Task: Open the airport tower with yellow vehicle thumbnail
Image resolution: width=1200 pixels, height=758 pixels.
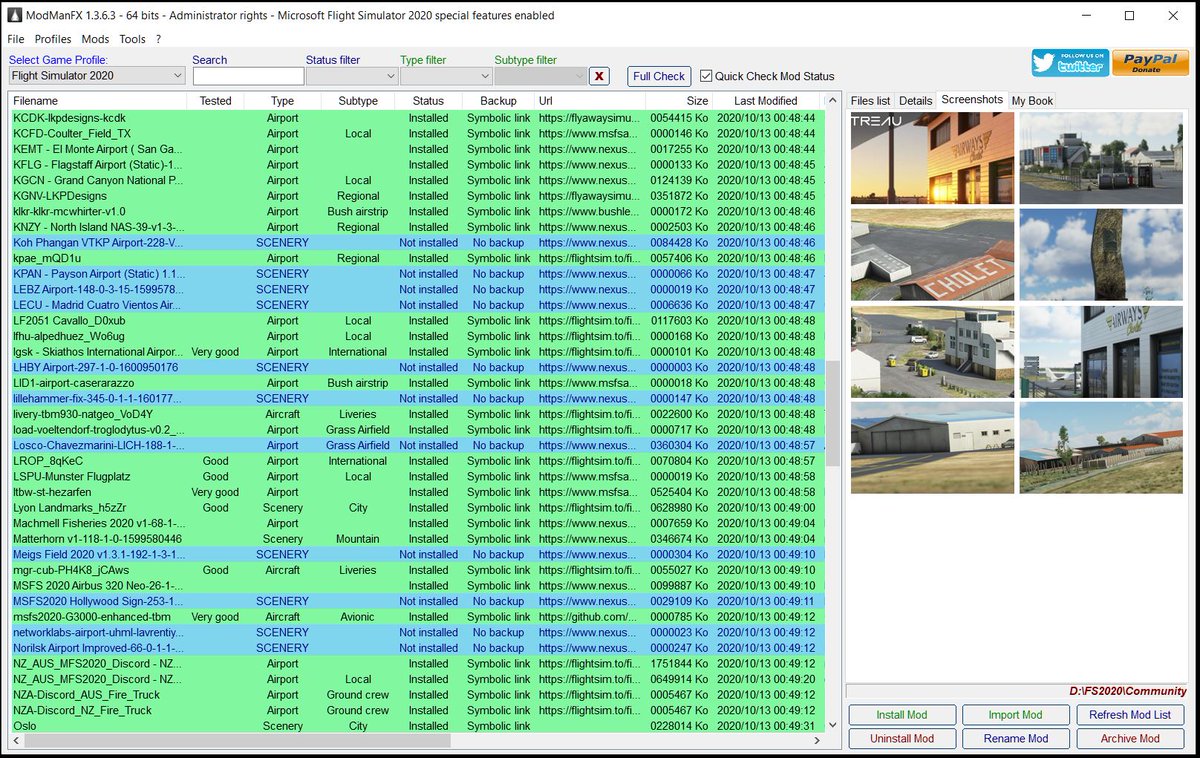Action: point(932,352)
